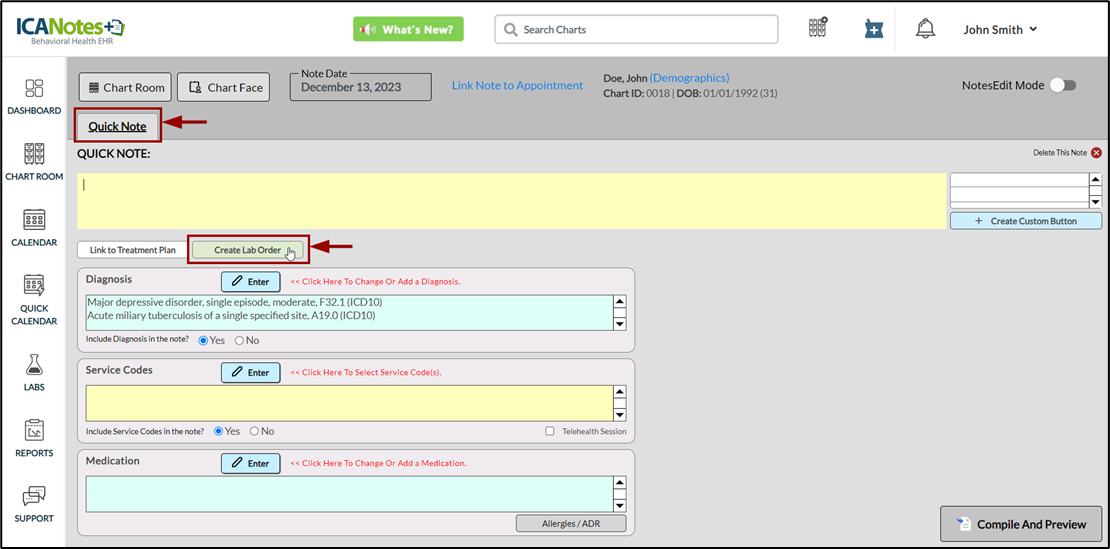Click the custom button list scroll-down arrow
1110x549 pixels.
tap(1096, 202)
